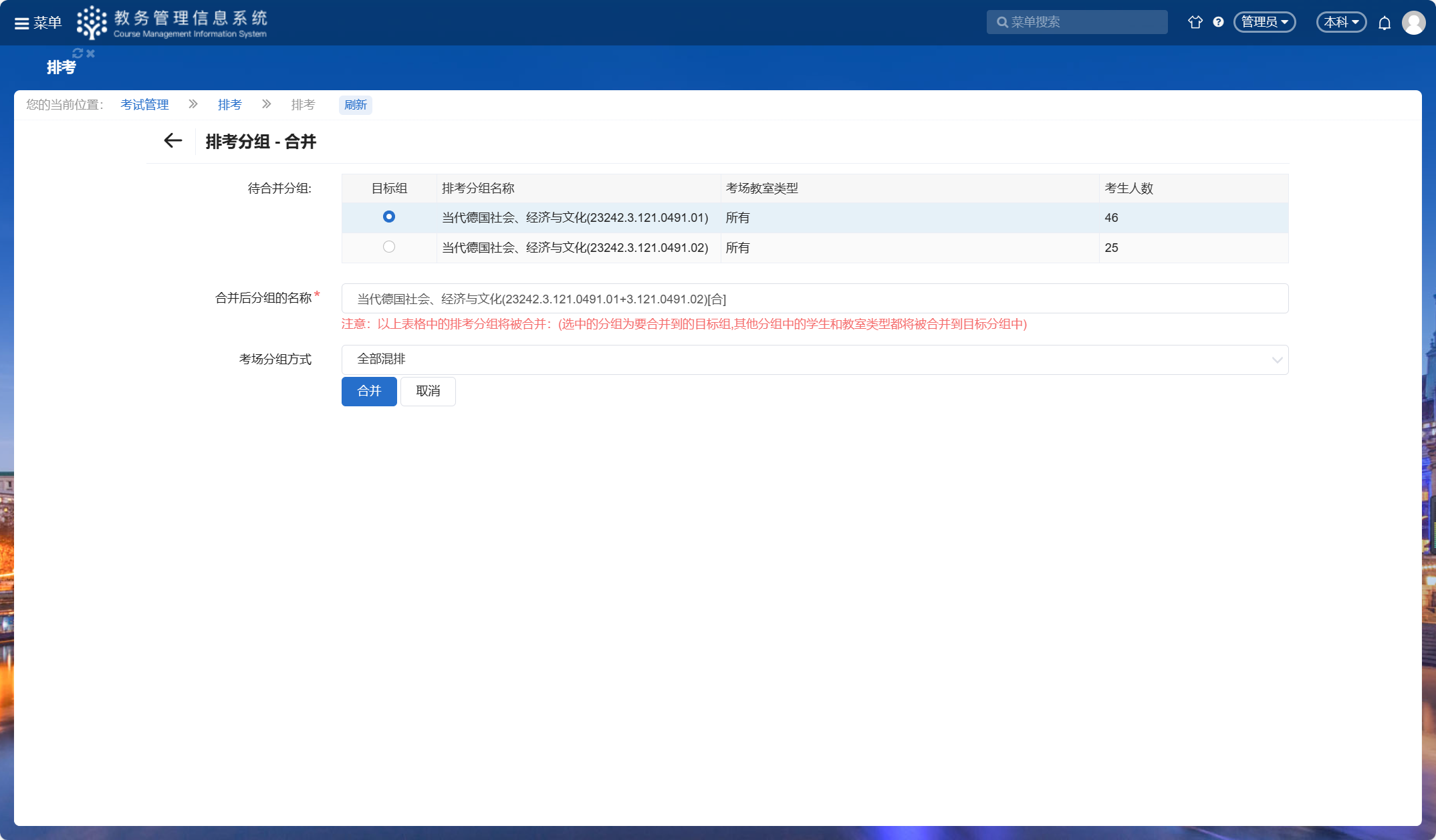Close the 排考 tab with the X icon

pos(91,53)
